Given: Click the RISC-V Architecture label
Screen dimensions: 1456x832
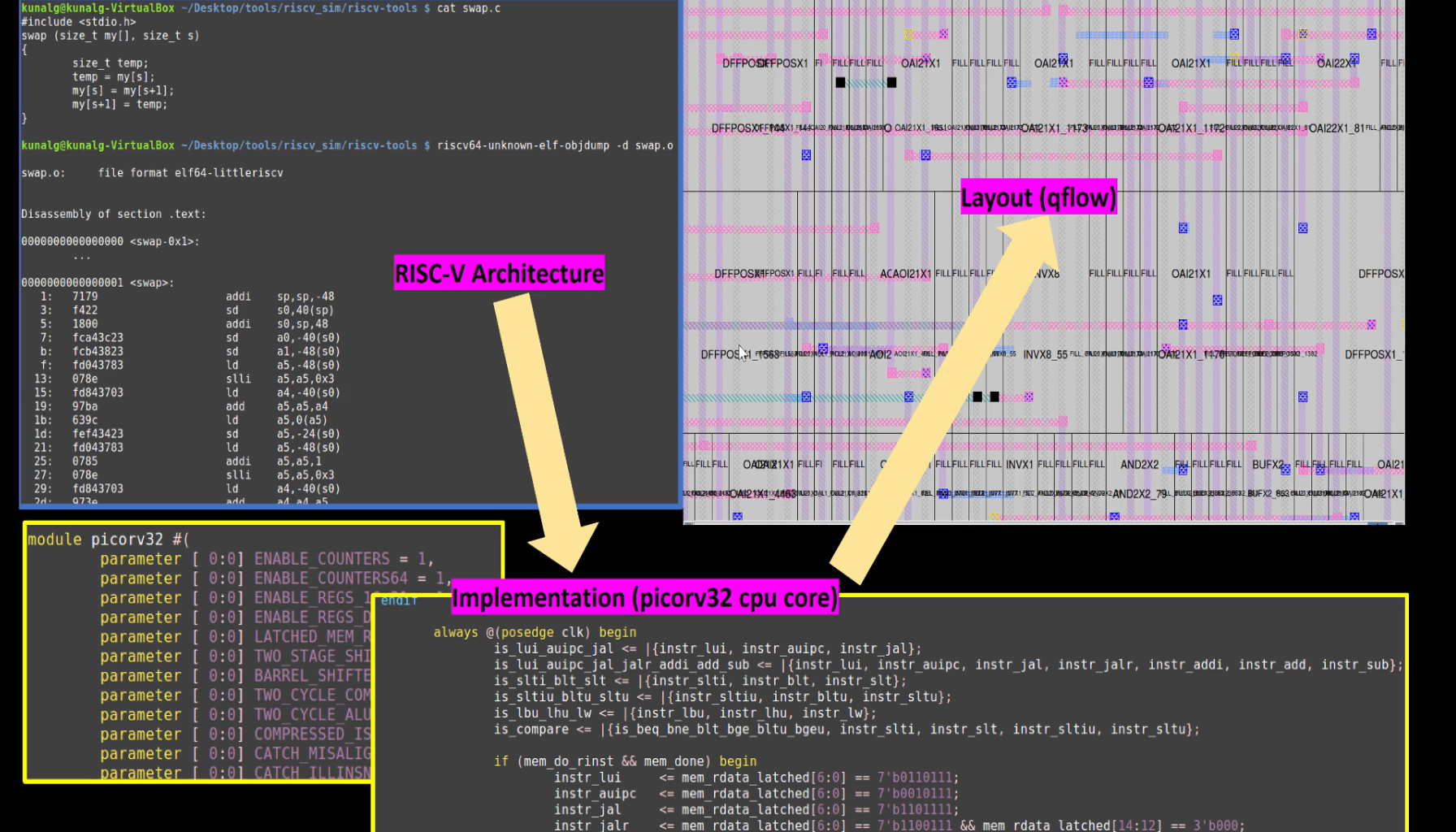Looking at the screenshot, I should [x=499, y=274].
